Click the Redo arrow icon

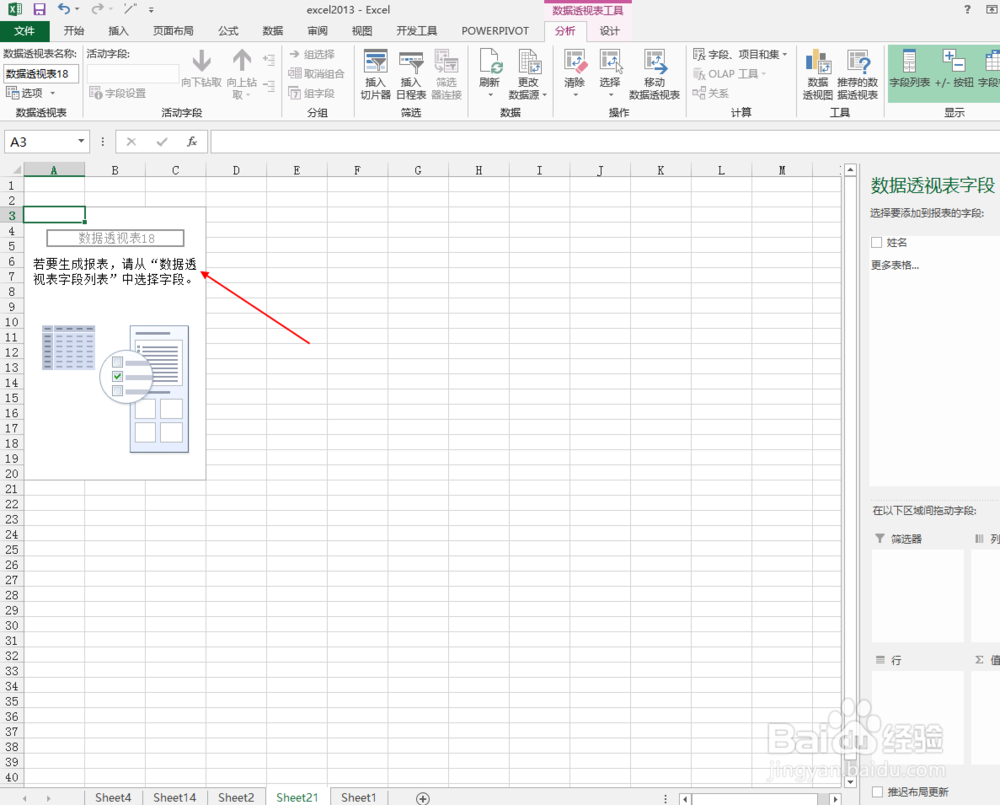coord(97,9)
